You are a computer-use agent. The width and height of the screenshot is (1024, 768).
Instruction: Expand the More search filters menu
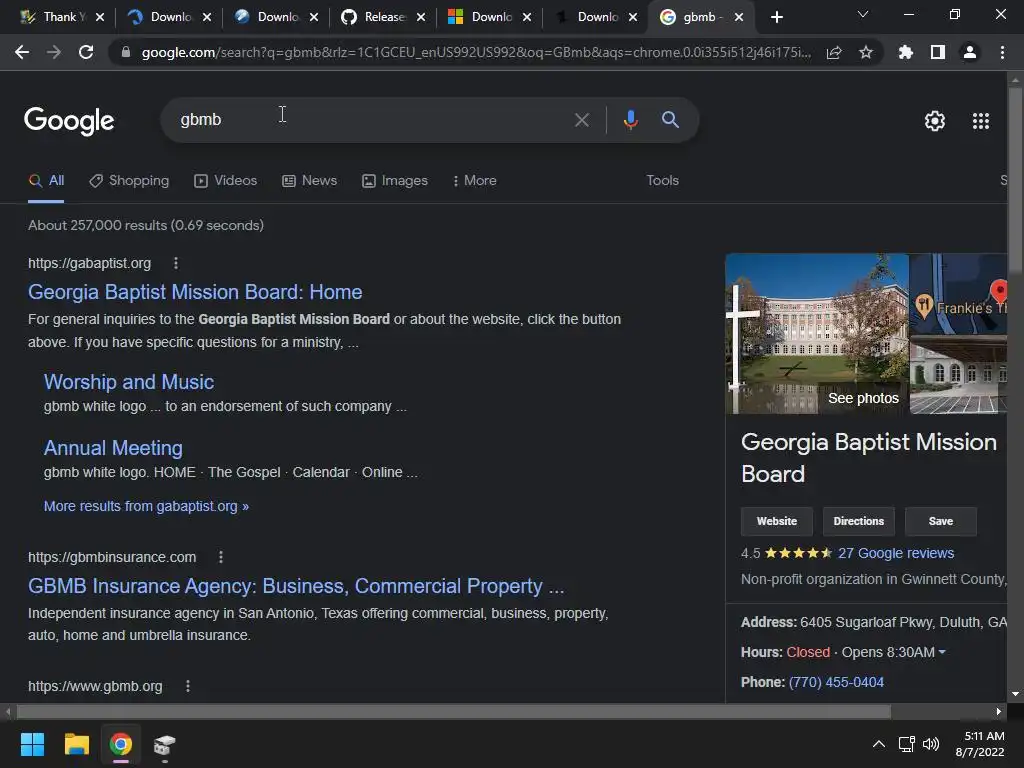(x=475, y=181)
